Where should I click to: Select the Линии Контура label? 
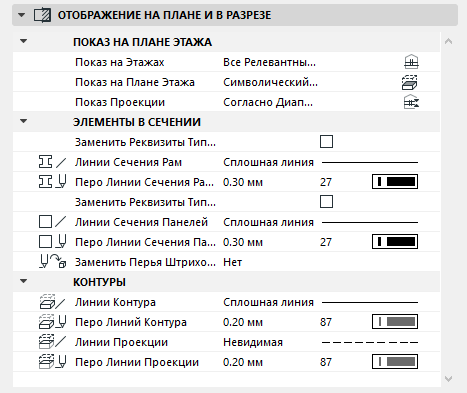point(115,302)
